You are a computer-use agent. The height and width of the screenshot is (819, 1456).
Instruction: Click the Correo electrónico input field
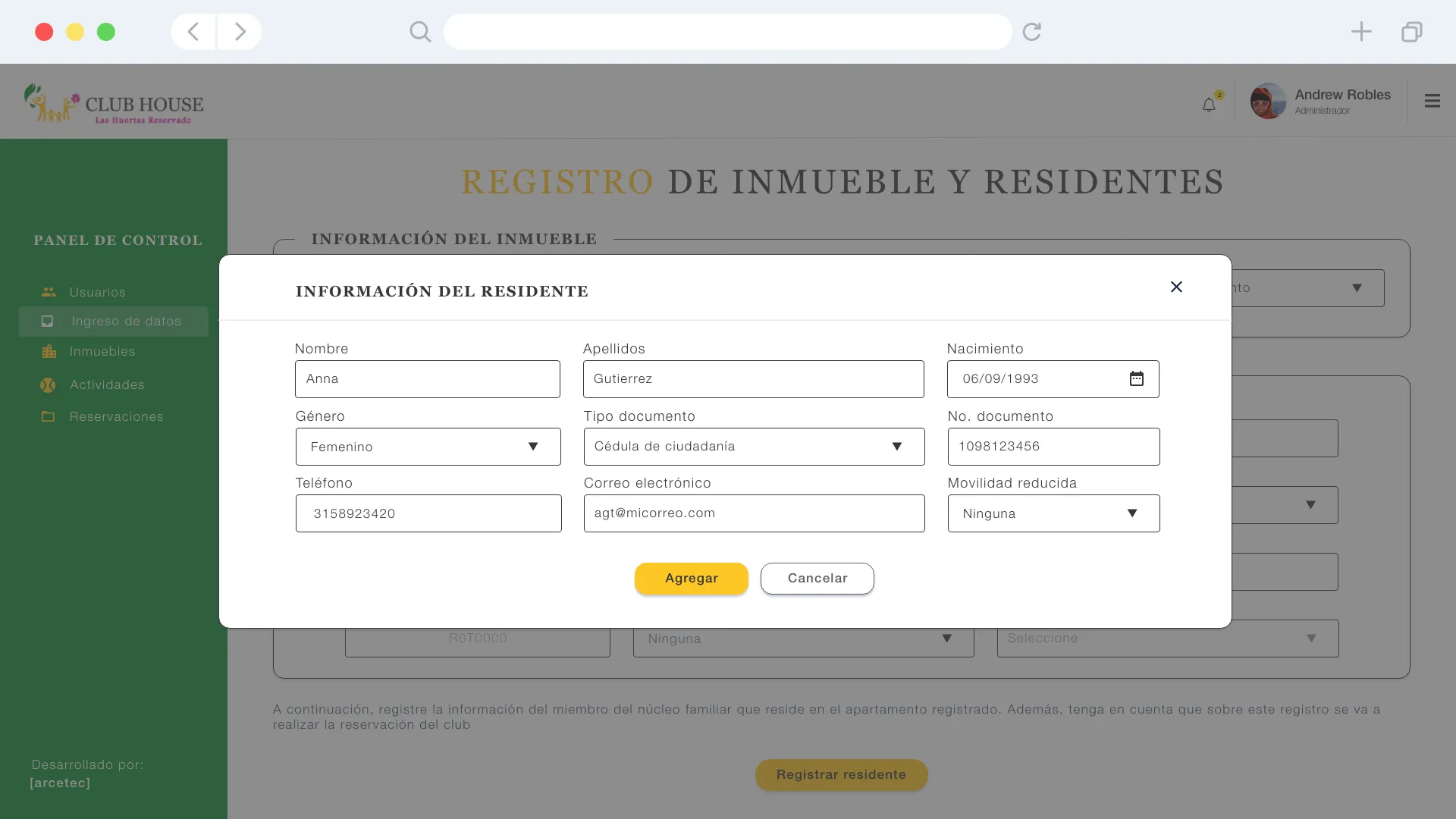coord(754,513)
